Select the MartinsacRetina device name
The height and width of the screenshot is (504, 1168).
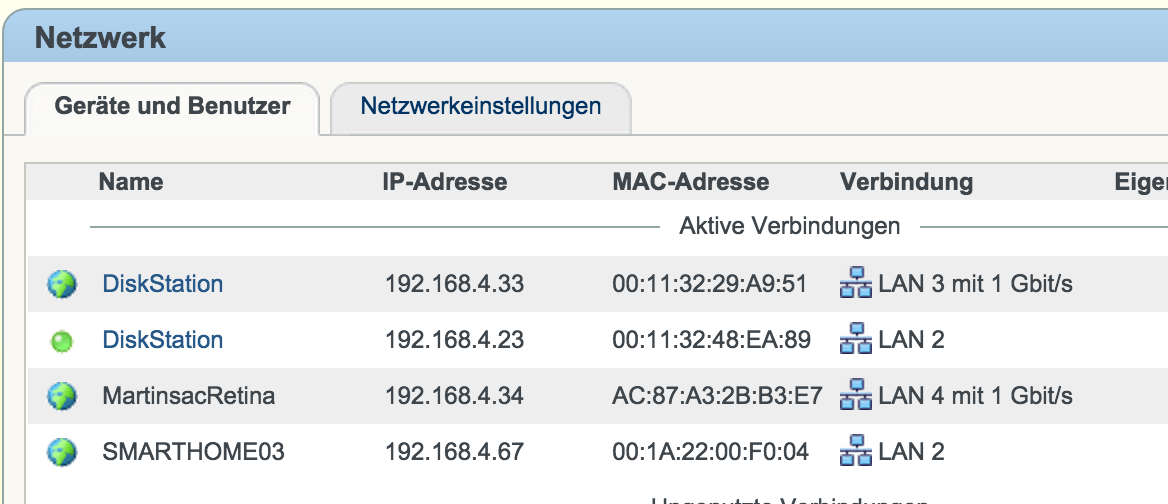(x=188, y=395)
